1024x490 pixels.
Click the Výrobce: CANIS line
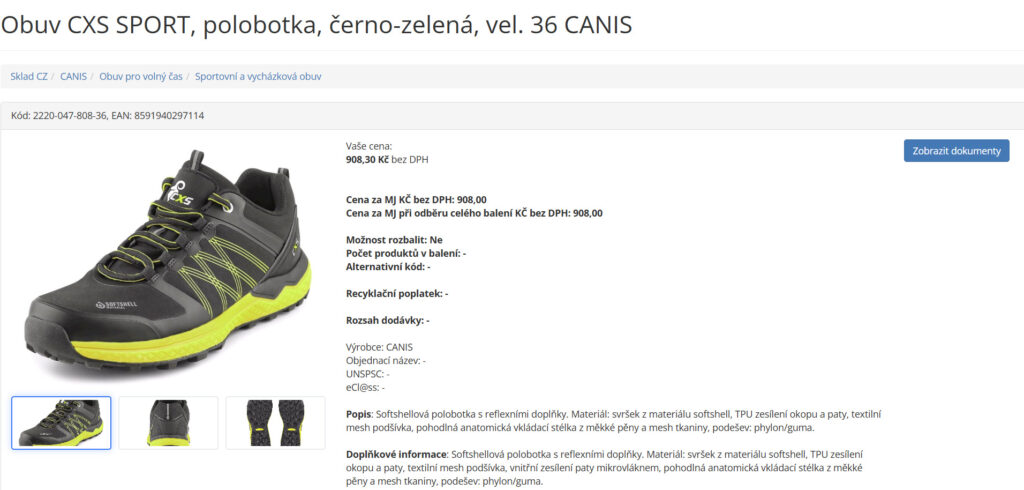tap(379, 347)
